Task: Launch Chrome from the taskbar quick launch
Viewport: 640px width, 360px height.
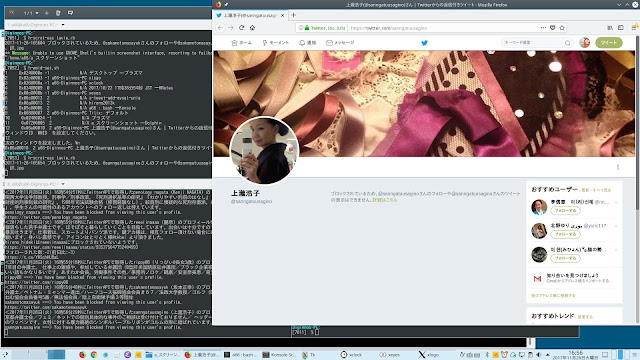Action: tap(94, 355)
